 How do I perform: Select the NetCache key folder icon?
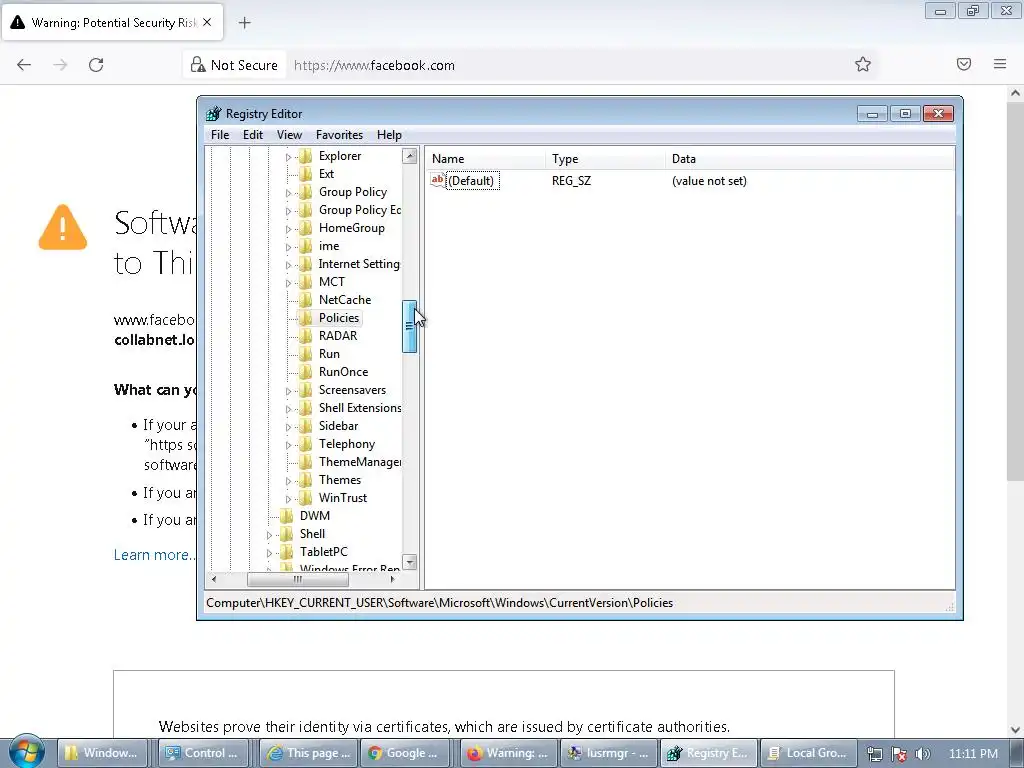(305, 300)
